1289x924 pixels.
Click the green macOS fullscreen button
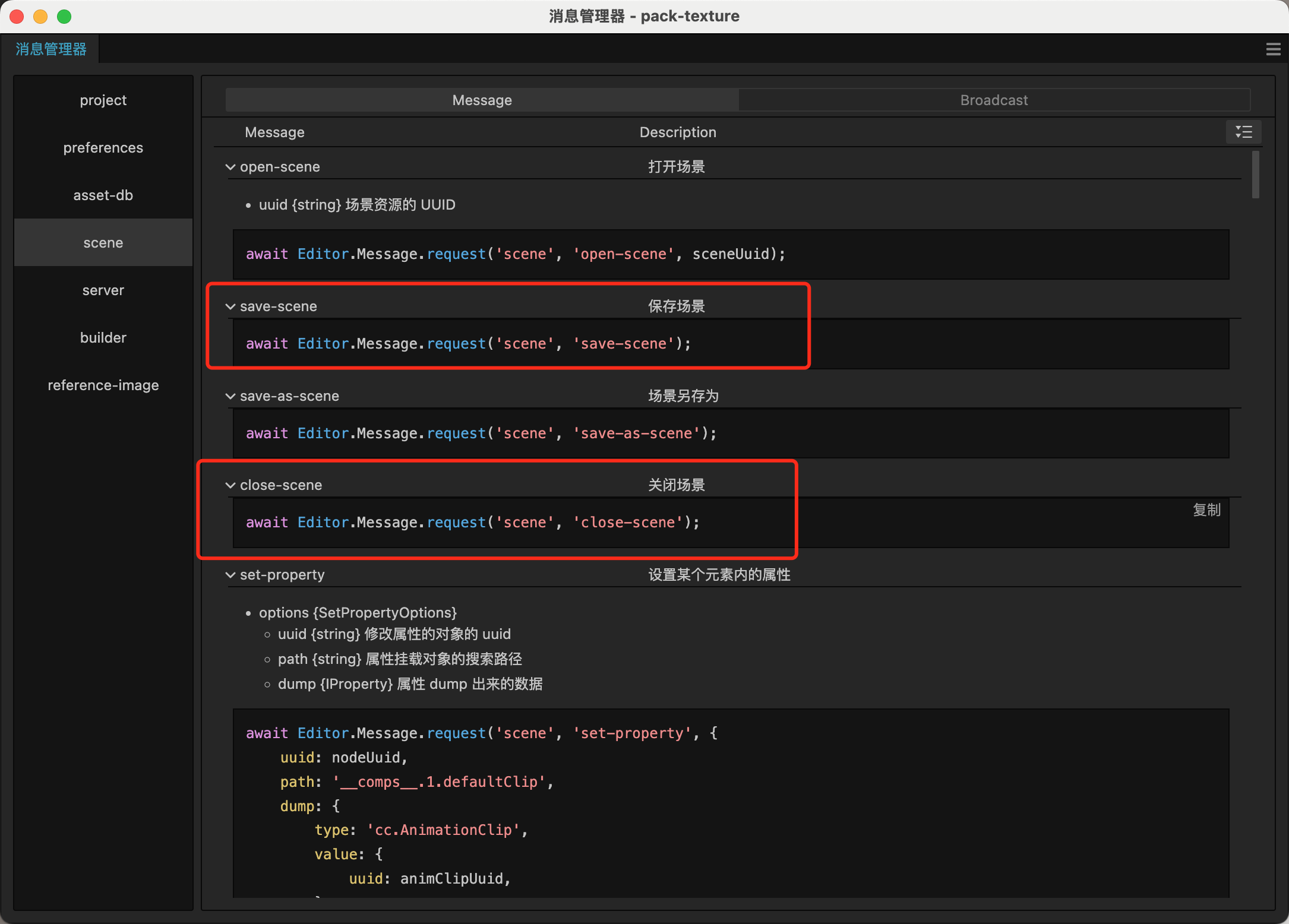(64, 17)
